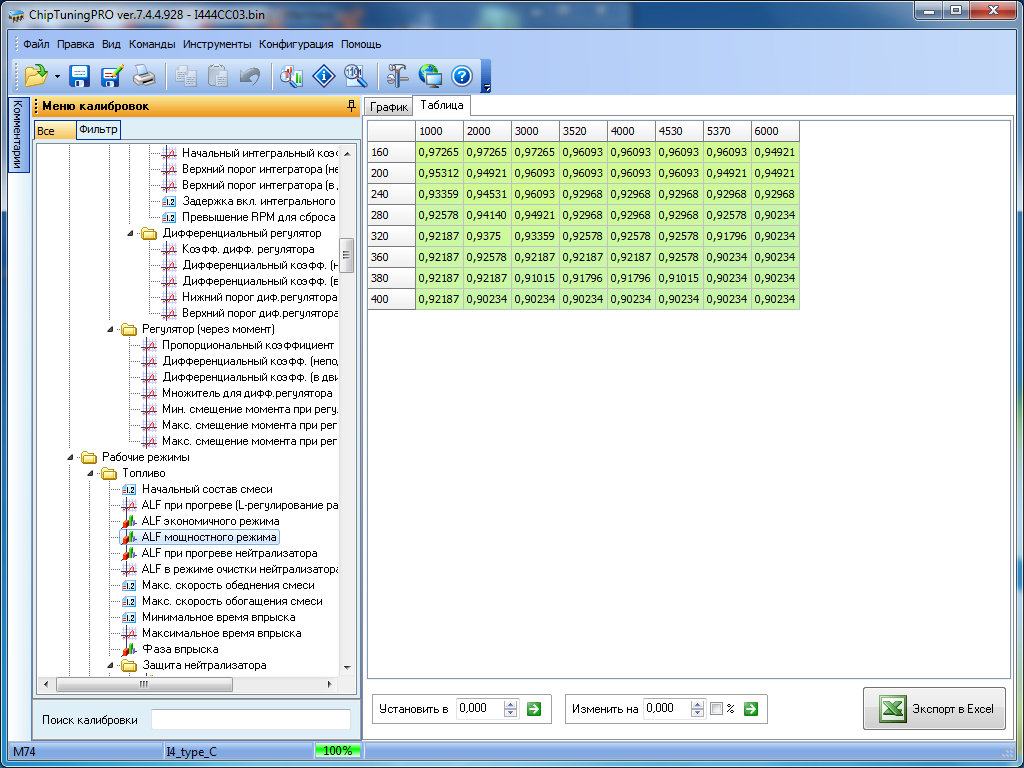Screen dimensions: 1024x768
Task: Collapse the Рабочие режимы folder
Action: pyautogui.click(x=72, y=457)
